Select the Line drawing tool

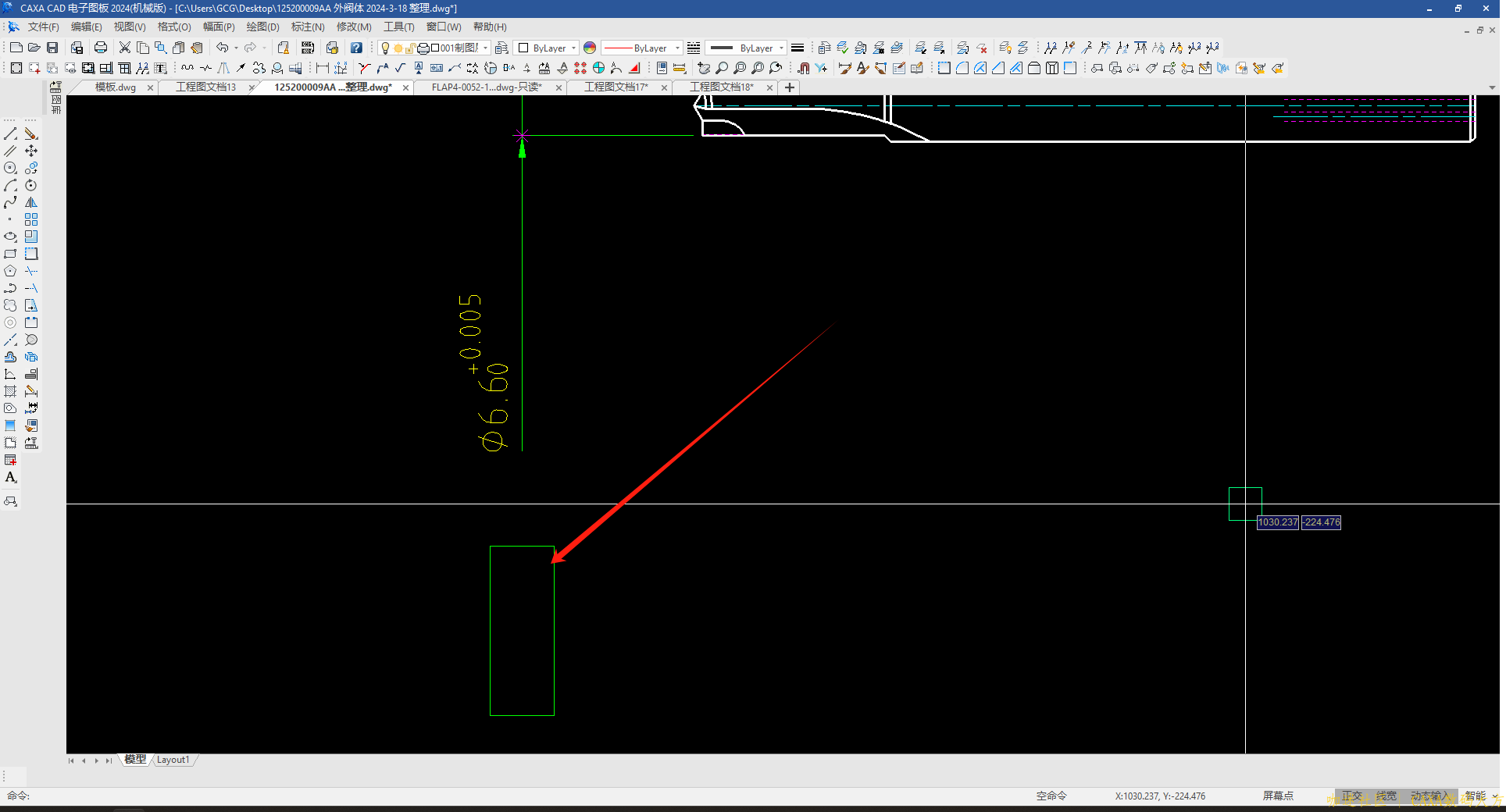pos(10,134)
